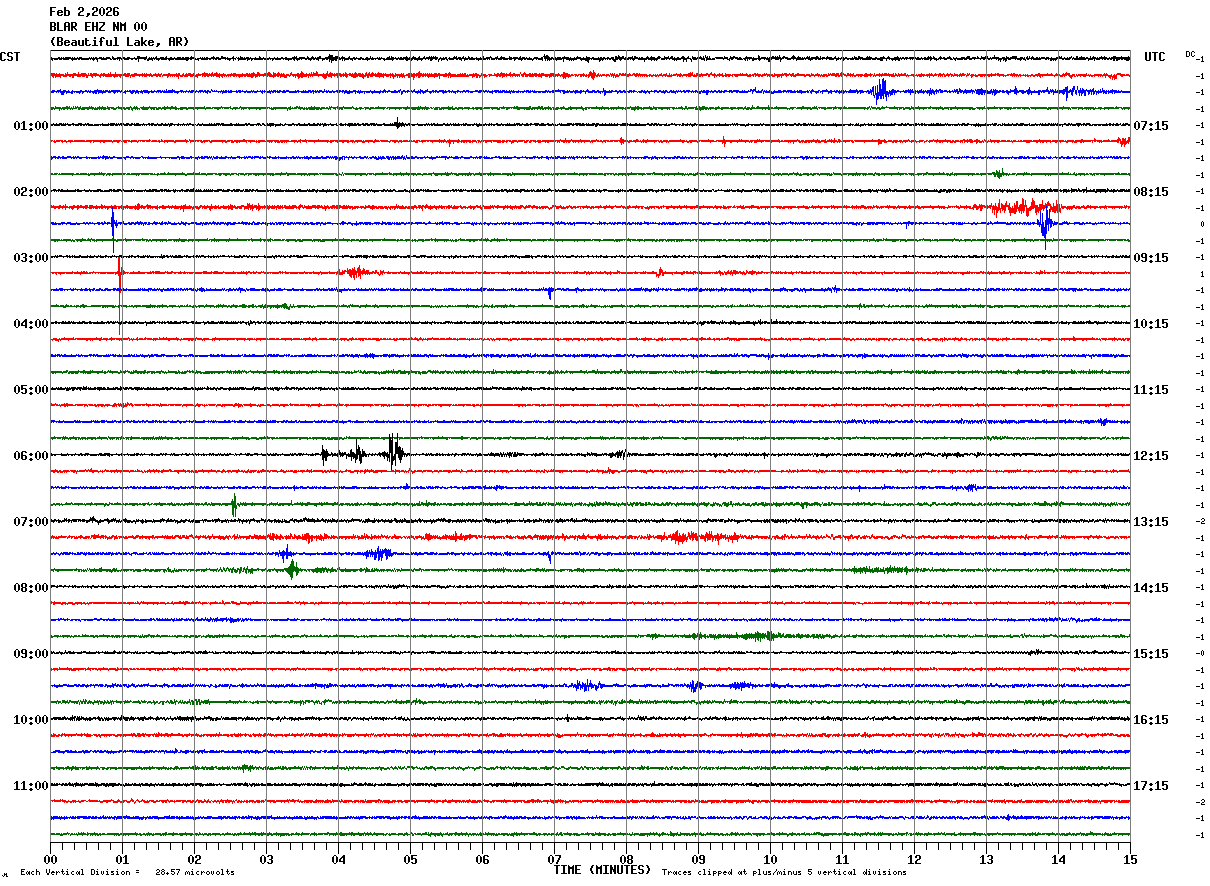The width and height of the screenshot is (1210, 886).
Task: Click the '13:15' UTC time label
Action: pyautogui.click(x=1152, y=522)
